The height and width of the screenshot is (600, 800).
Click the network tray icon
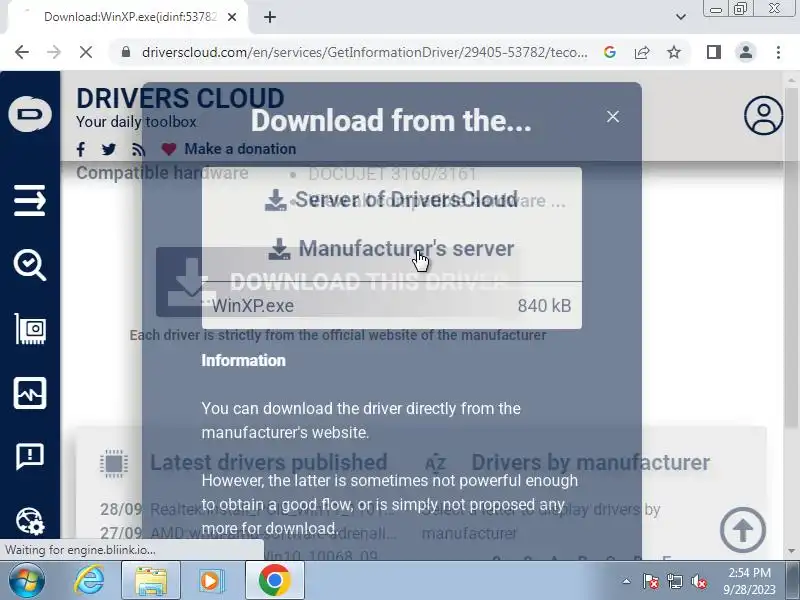coord(674,581)
